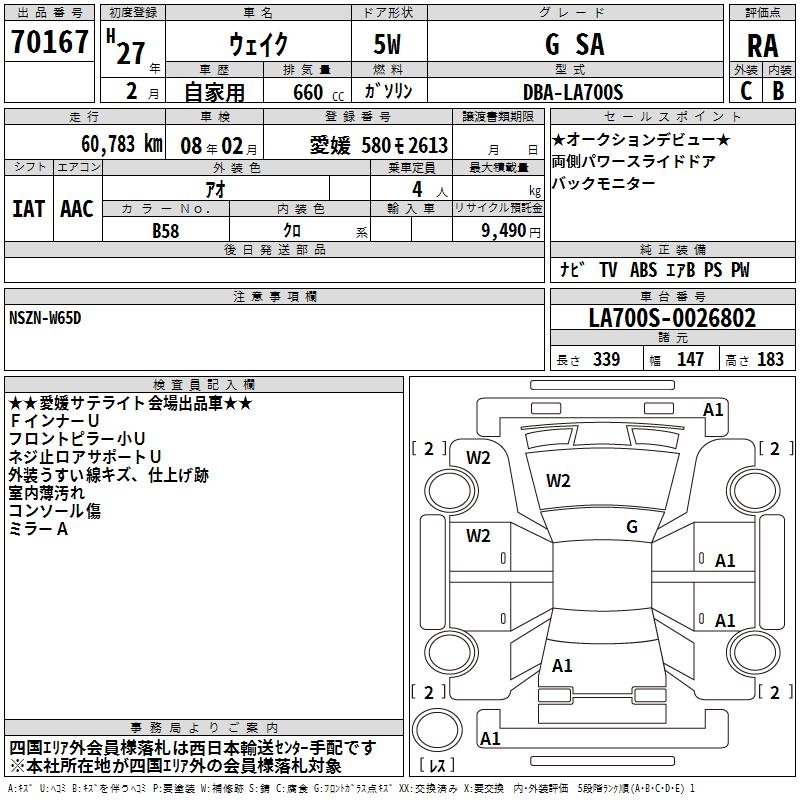Click recycle deposit 9,490円
800x800 pixels.
511,231
